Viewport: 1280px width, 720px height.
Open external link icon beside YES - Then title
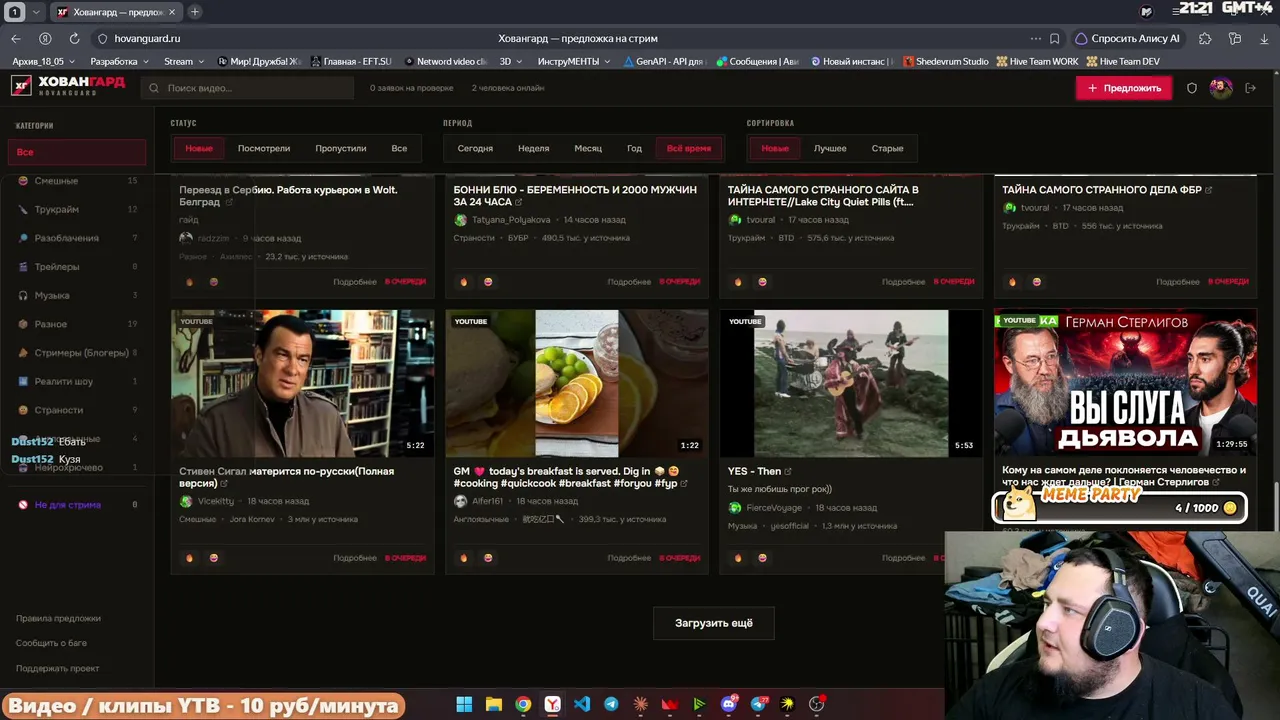(x=788, y=472)
